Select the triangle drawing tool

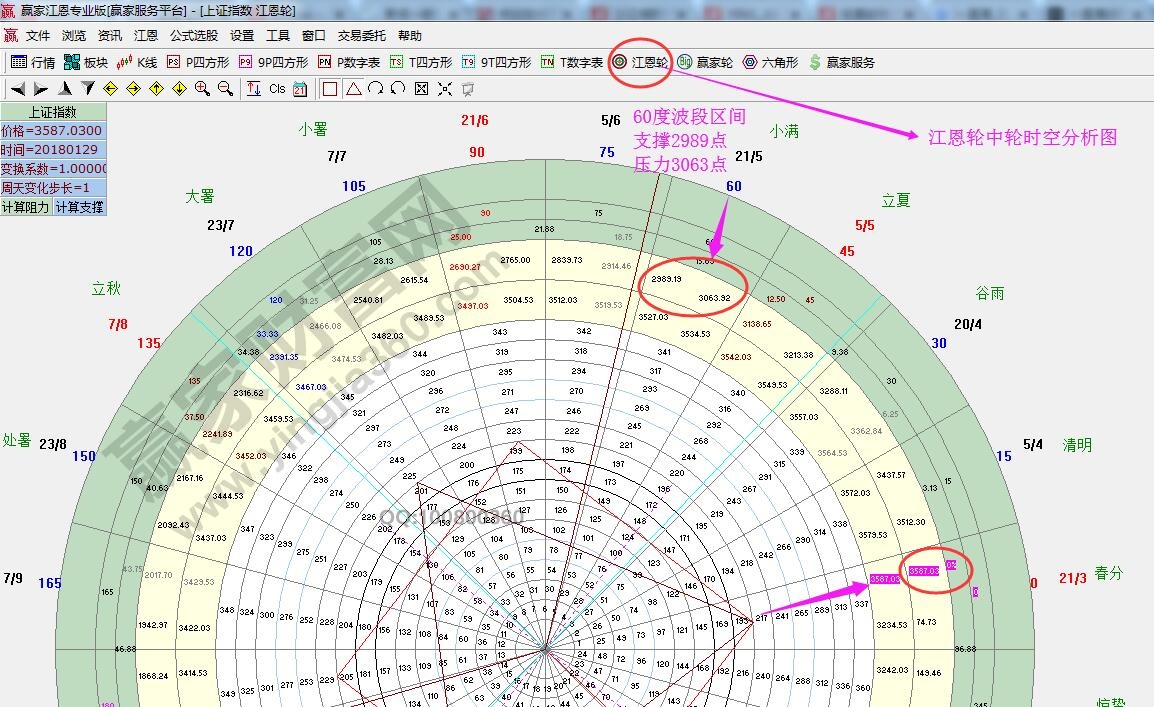click(356, 88)
